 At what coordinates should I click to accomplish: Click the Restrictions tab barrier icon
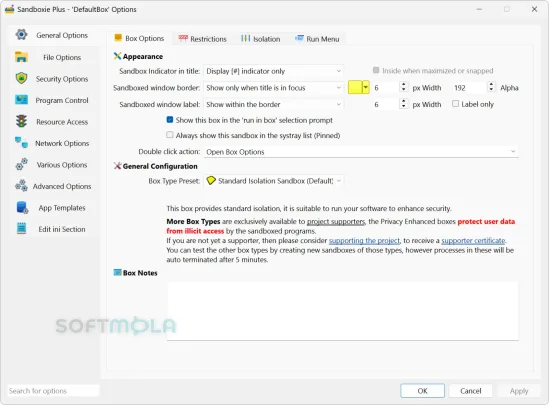[183, 39]
